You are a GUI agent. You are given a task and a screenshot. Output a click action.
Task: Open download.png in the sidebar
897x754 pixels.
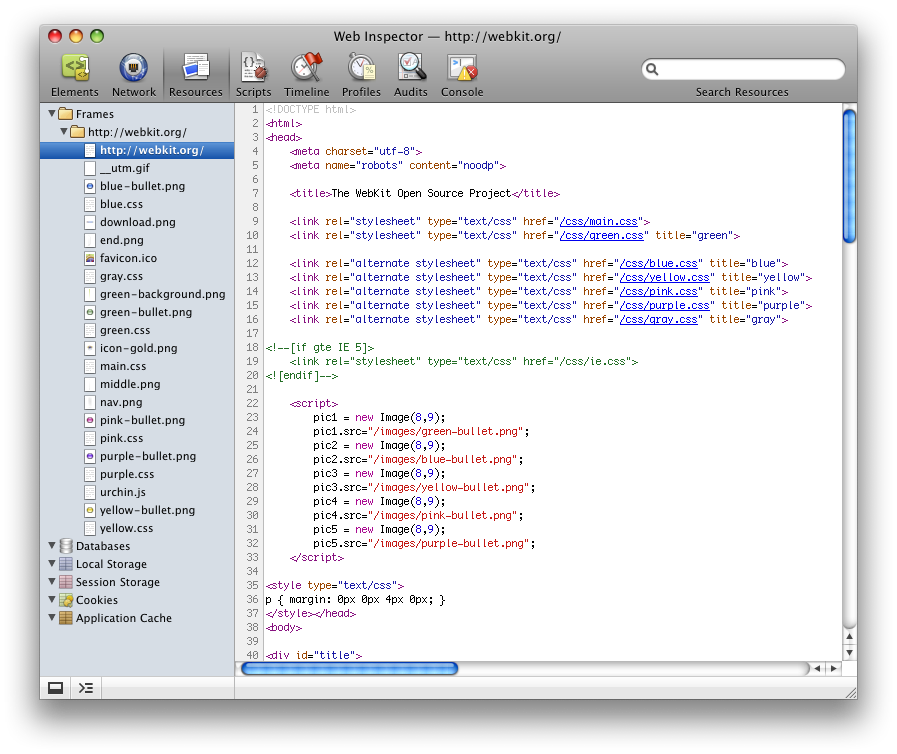coord(137,222)
